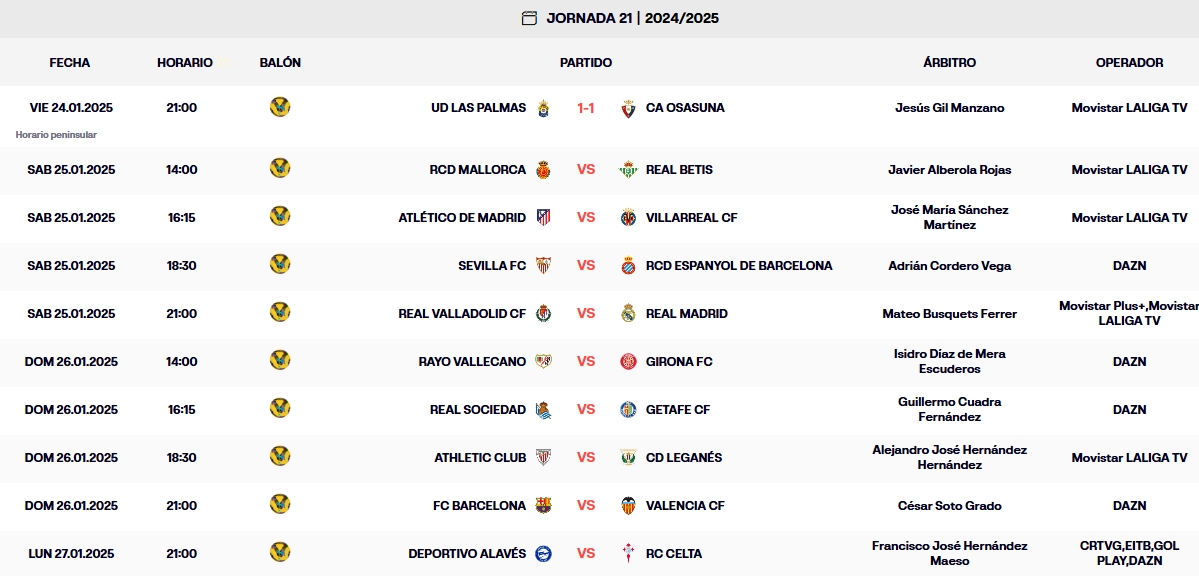Click the ÁRBITRO column header
Image resolution: width=1199 pixels, height=576 pixels.
[949, 63]
